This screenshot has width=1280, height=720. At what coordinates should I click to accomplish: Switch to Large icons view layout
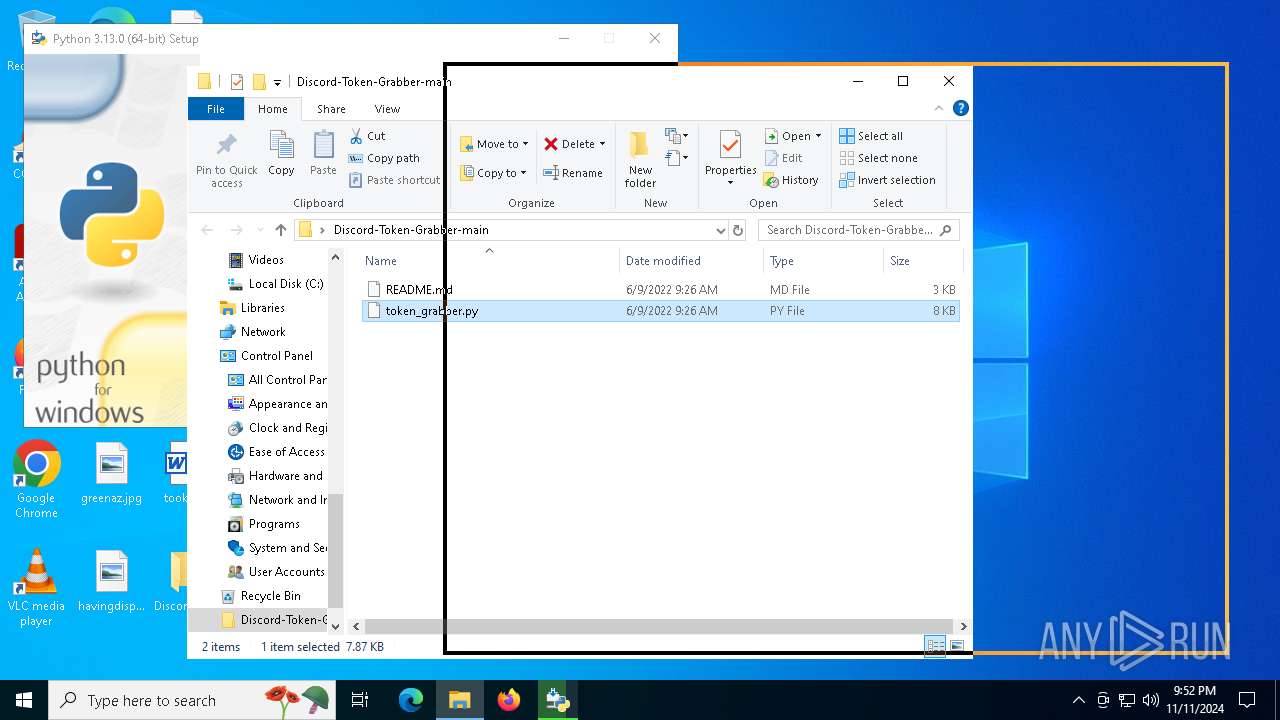[957, 646]
